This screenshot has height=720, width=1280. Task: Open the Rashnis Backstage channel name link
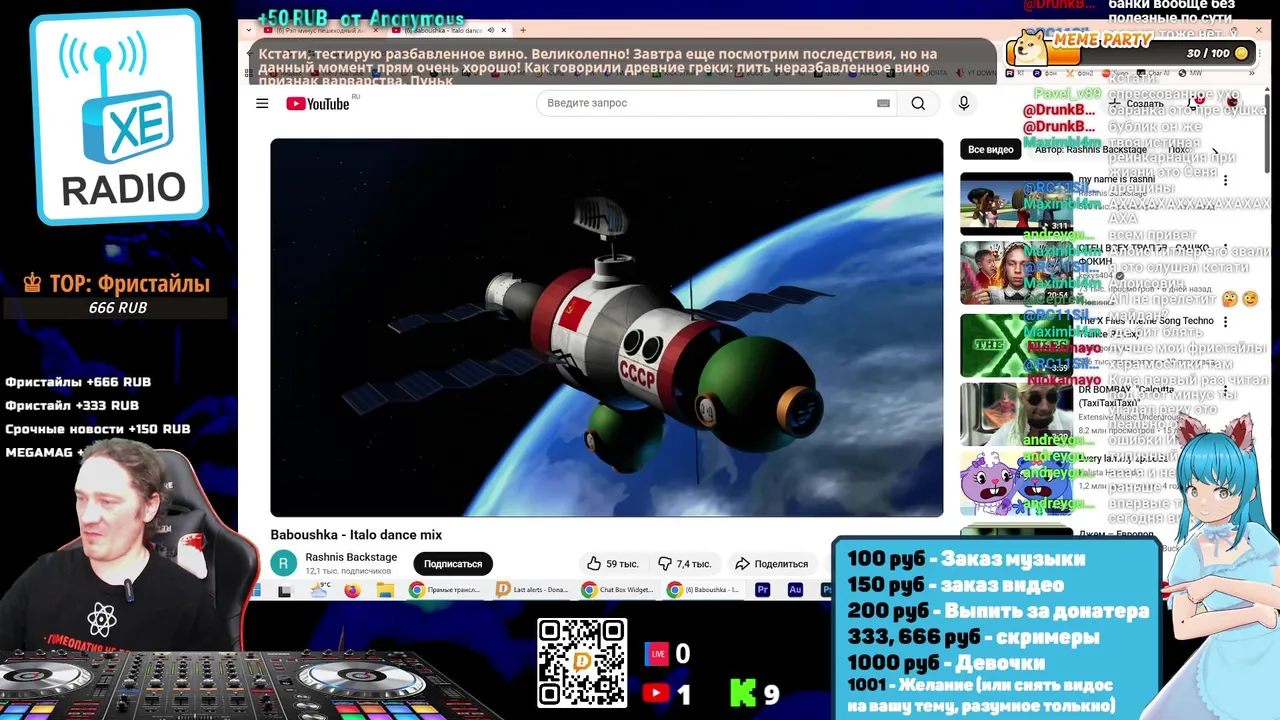coord(351,557)
